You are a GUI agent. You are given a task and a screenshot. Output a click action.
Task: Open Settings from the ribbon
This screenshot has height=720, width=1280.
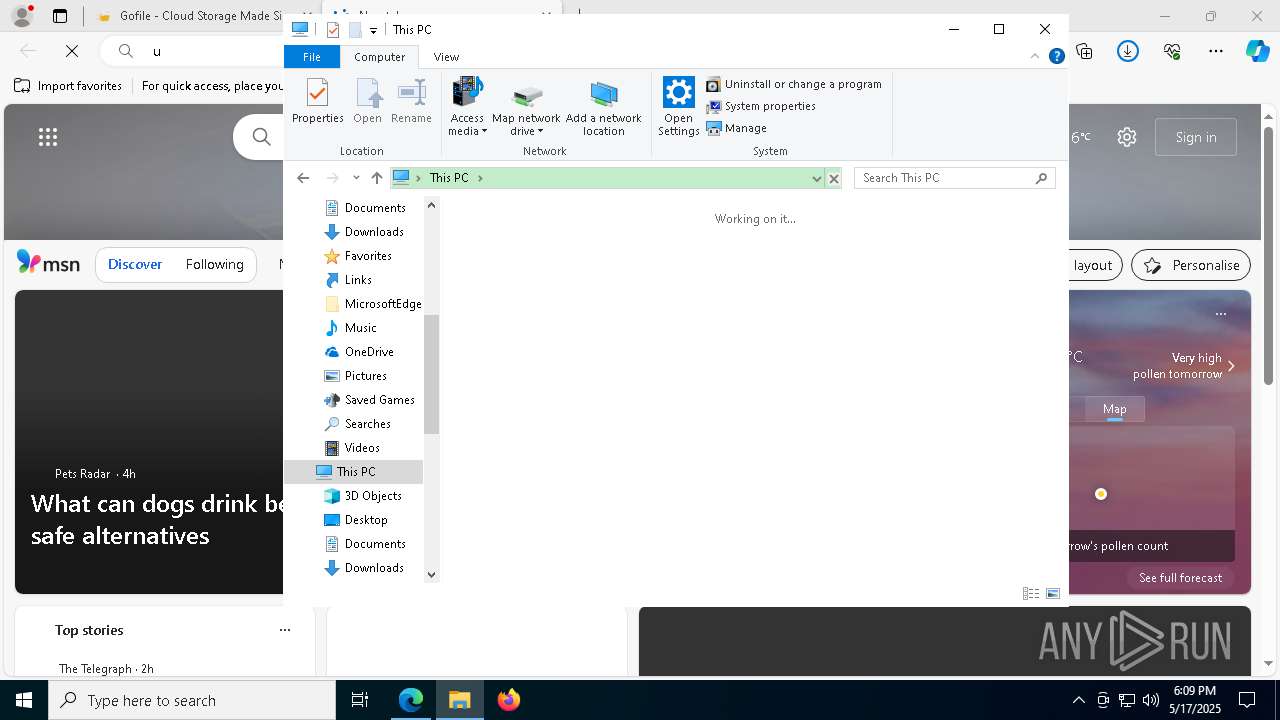click(678, 107)
